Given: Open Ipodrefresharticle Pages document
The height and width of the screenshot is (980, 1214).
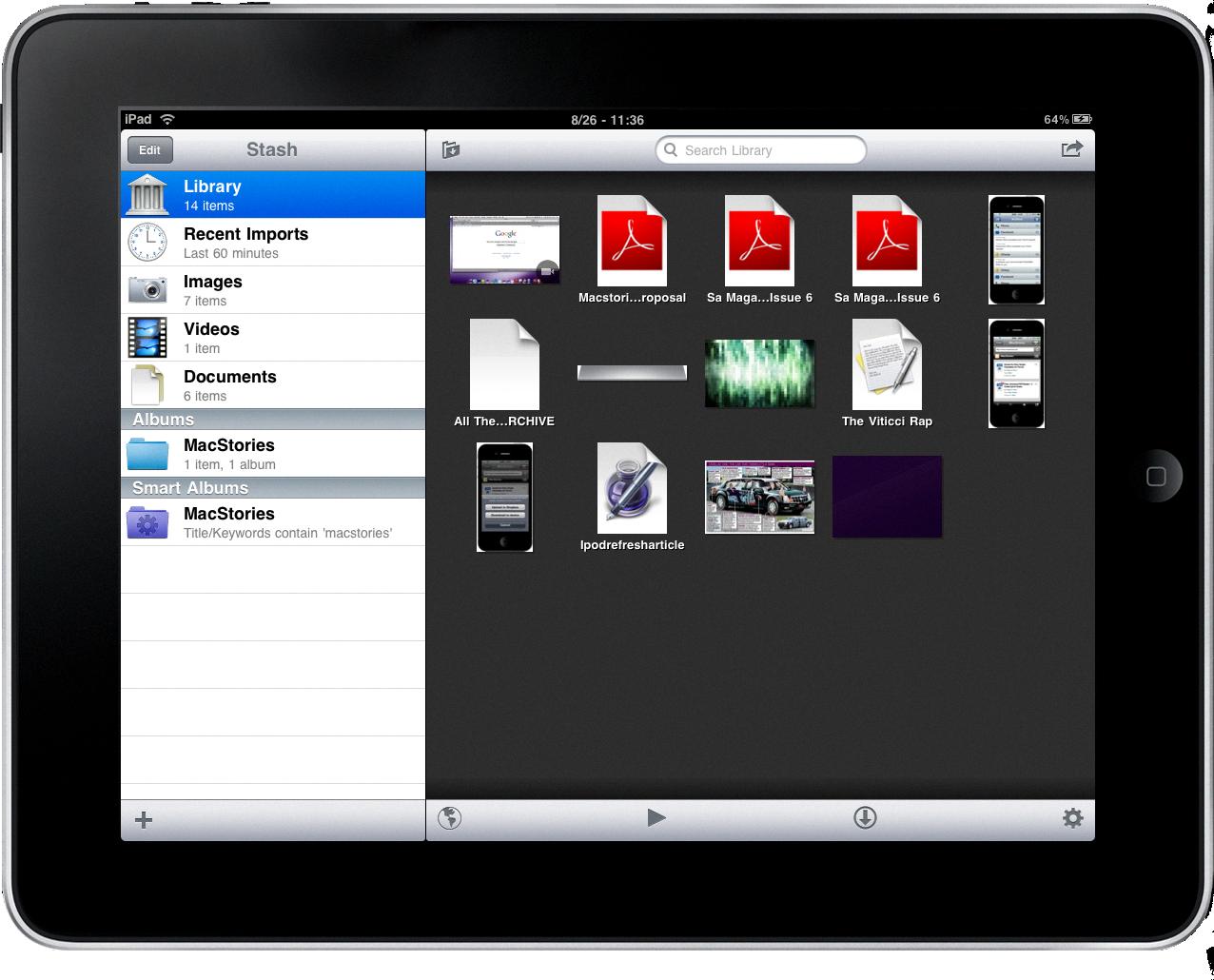Looking at the screenshot, I should [633, 497].
